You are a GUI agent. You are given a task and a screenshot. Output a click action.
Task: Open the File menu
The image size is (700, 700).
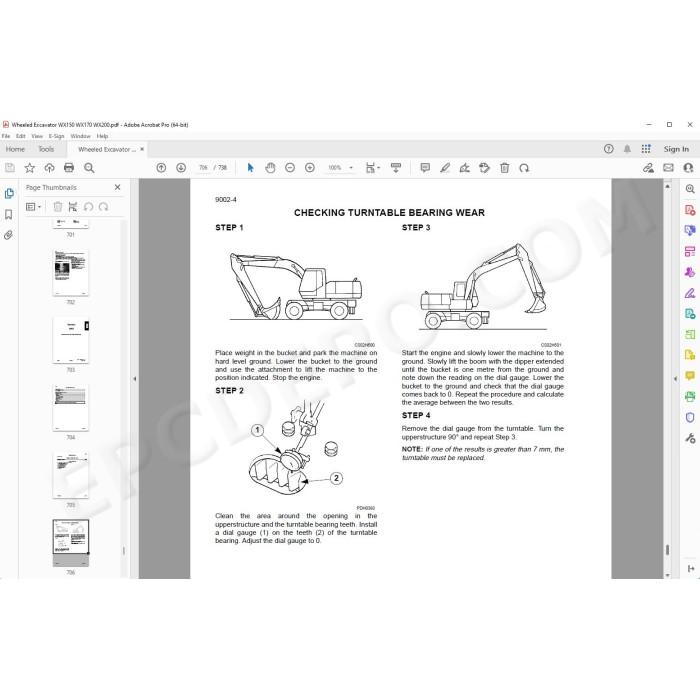click(6, 136)
